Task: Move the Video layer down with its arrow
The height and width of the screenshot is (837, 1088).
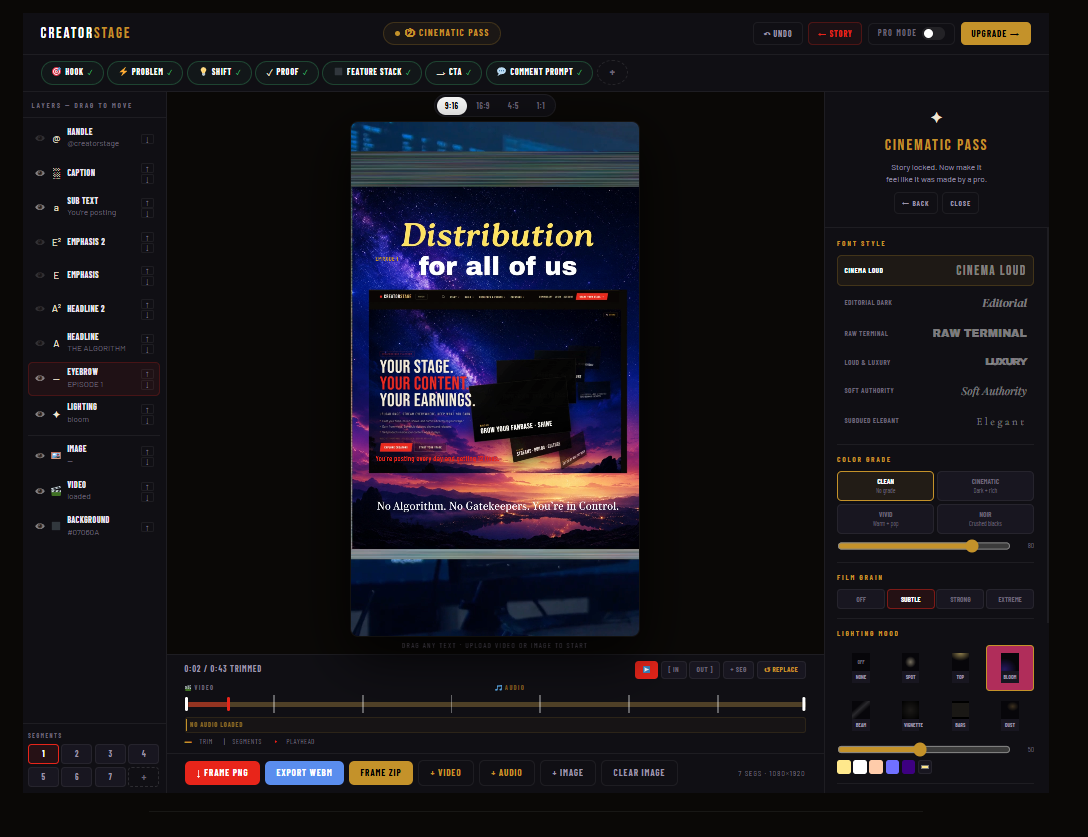Action: [x=147, y=498]
